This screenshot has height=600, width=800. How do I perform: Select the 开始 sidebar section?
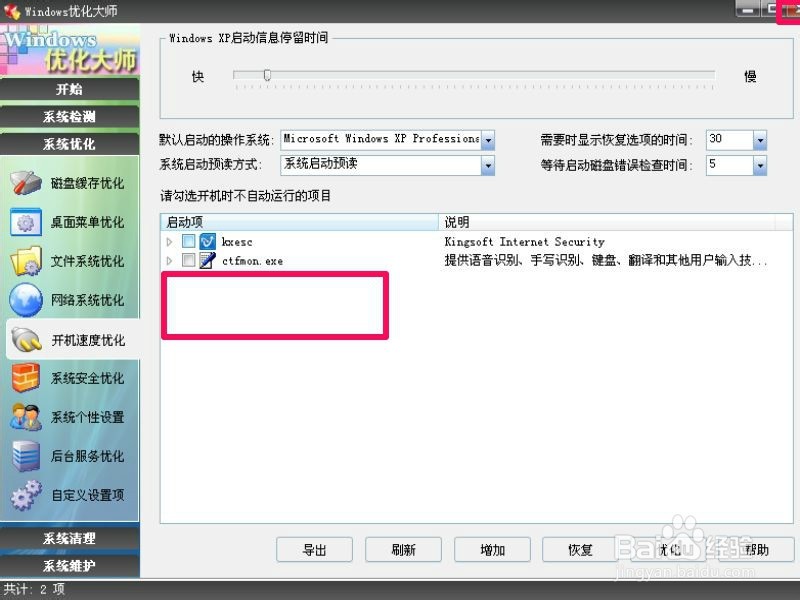click(69, 90)
